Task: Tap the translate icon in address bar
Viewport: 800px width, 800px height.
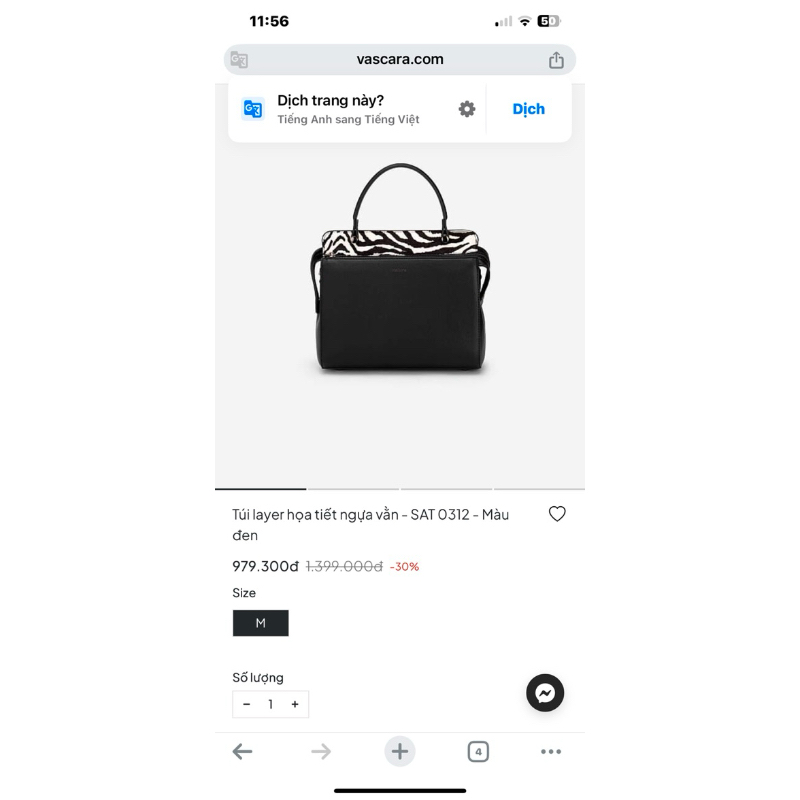Action: [x=239, y=60]
